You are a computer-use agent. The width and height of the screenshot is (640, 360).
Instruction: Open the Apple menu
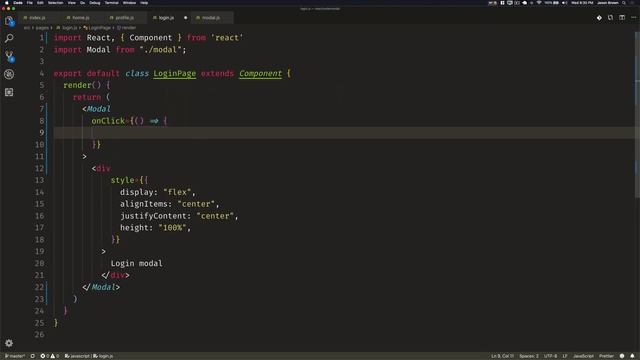[7, 3]
